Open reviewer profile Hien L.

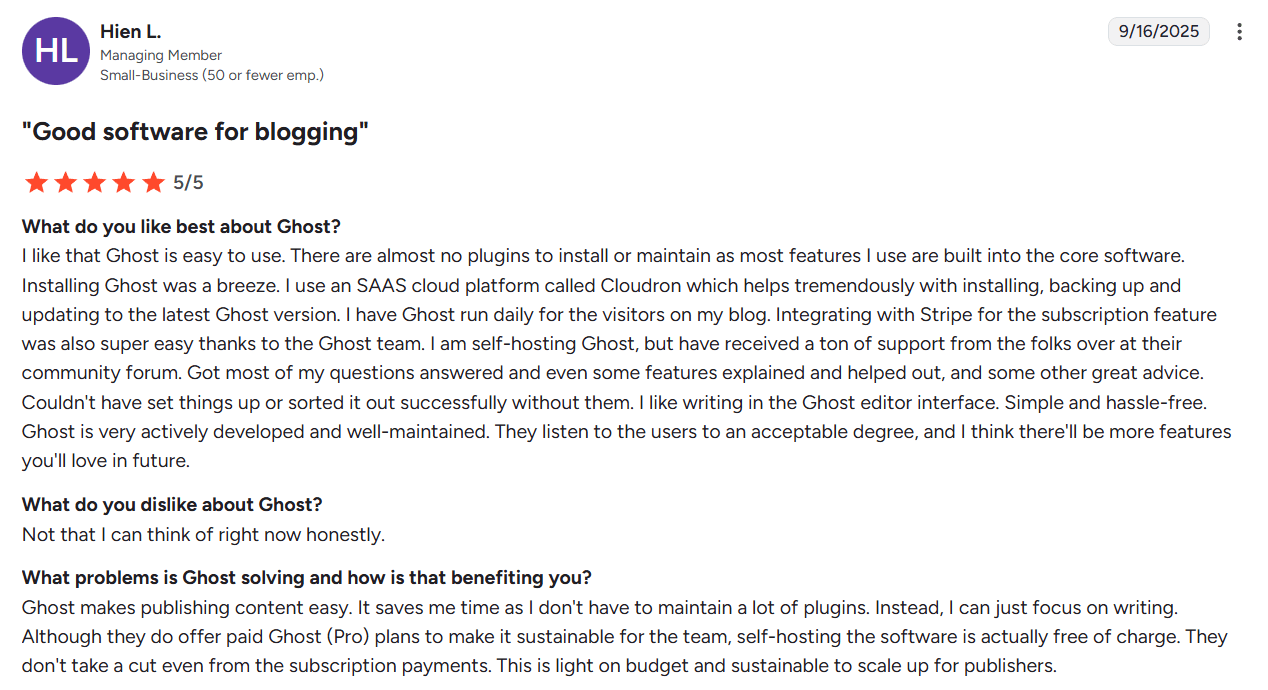(x=130, y=32)
